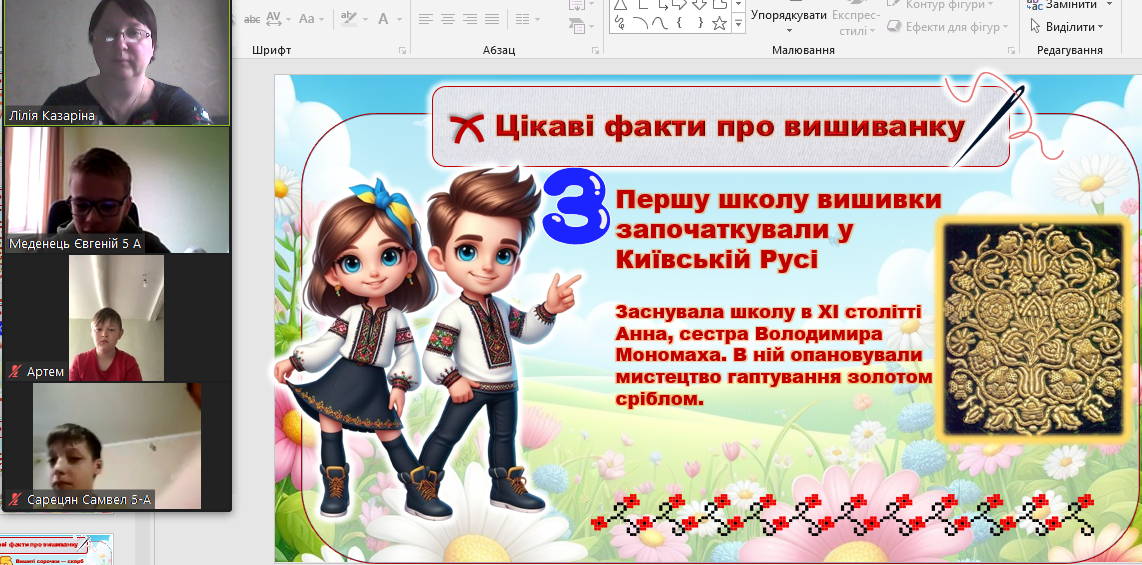Viewport: 1142px width, 565px height.
Task: Pick the block right arrow shape
Action: 680,4
